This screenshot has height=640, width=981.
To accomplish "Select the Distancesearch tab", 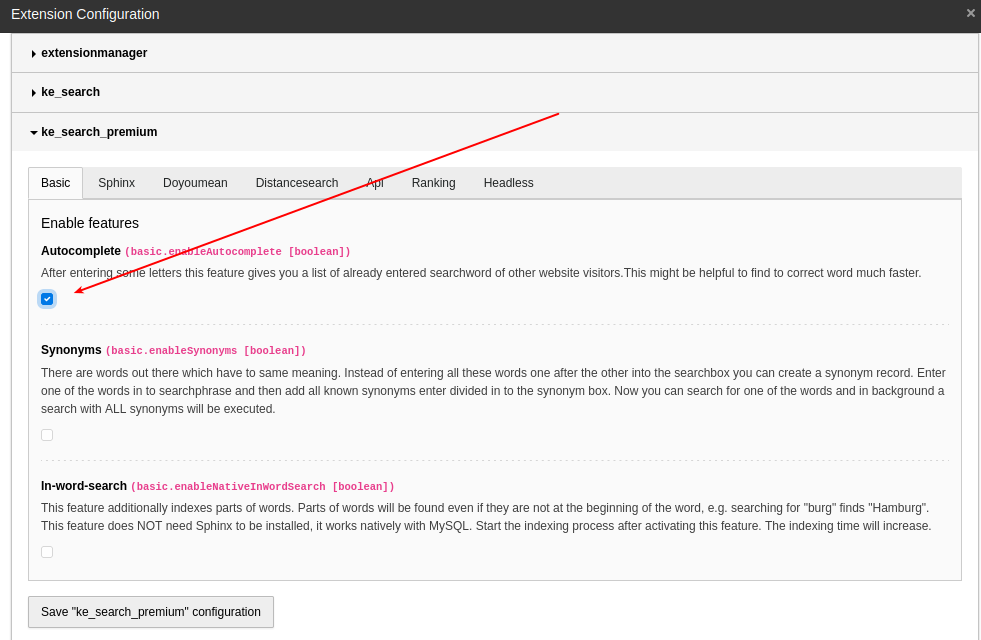I will click(296, 183).
